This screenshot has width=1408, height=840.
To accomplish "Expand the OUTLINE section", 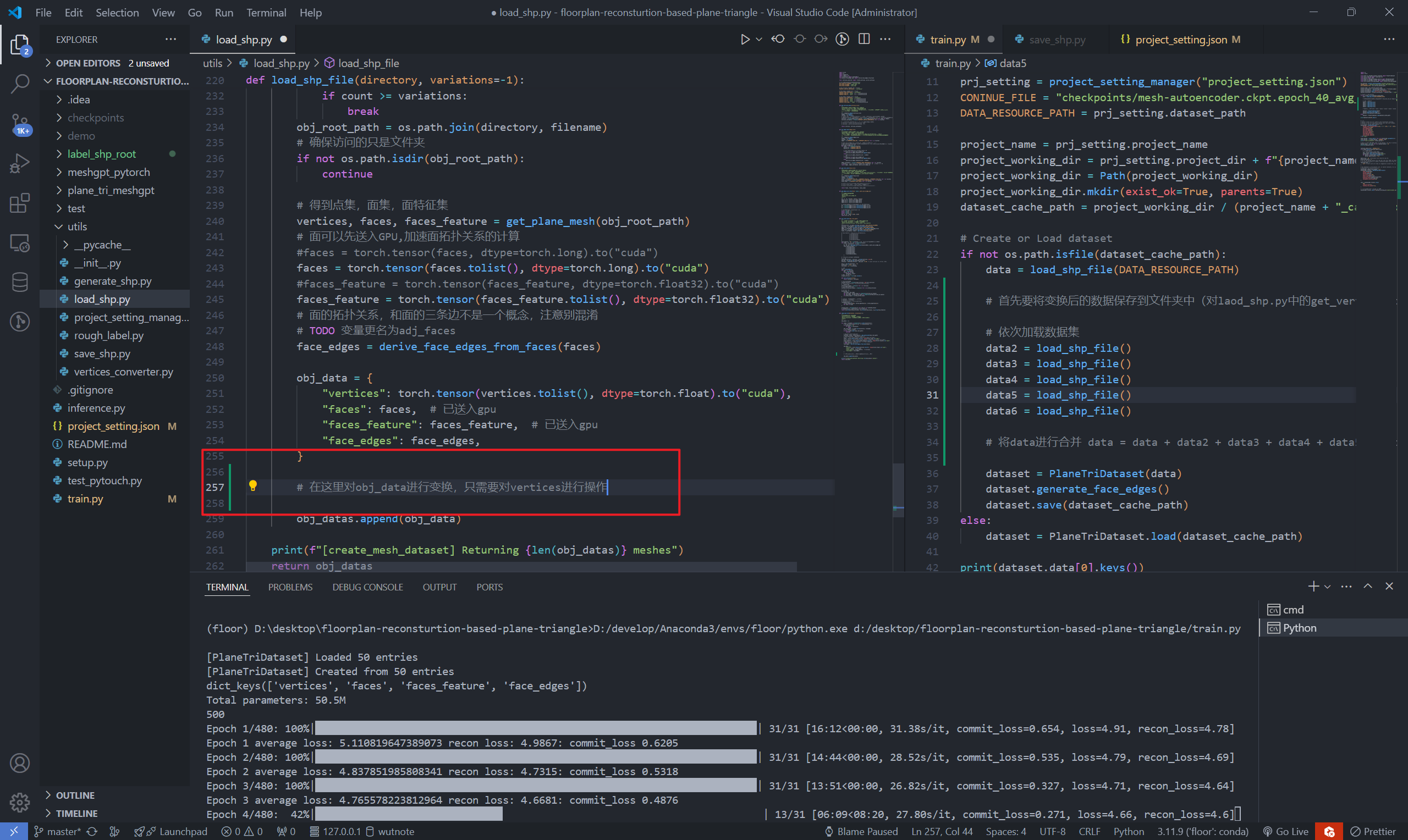I will pyautogui.click(x=114, y=795).
